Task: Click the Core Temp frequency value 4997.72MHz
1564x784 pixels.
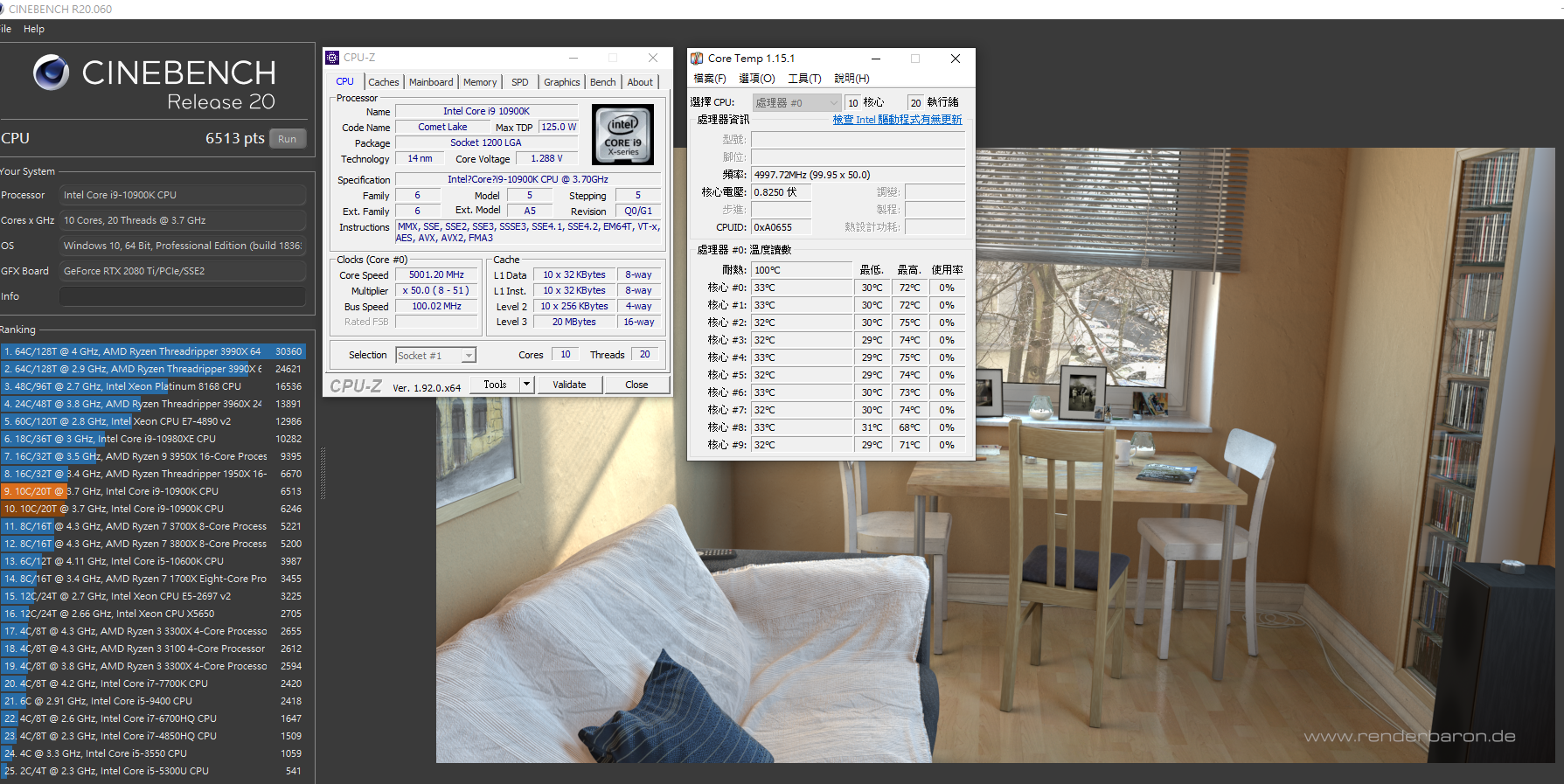Action: (858, 175)
